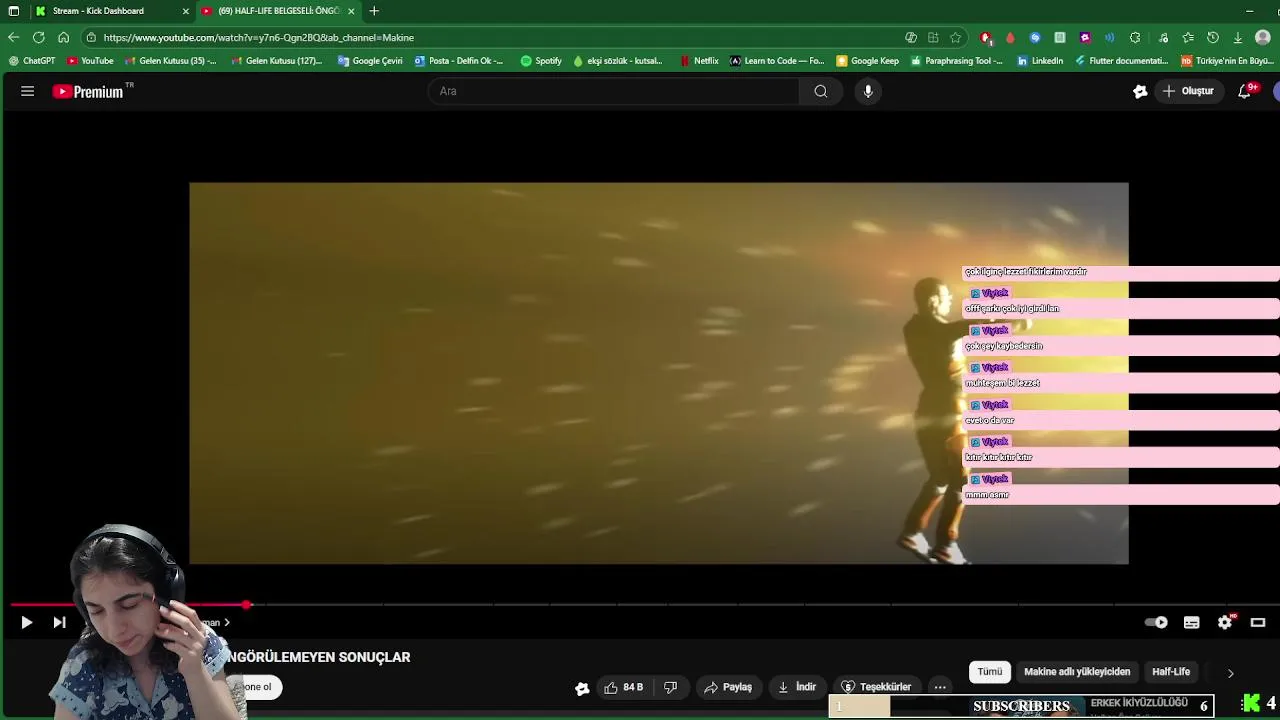Screen dimensions: 1280x720
Task: Switch to the HALF-LIFE BELGESELİ tab
Action: (x=278, y=11)
